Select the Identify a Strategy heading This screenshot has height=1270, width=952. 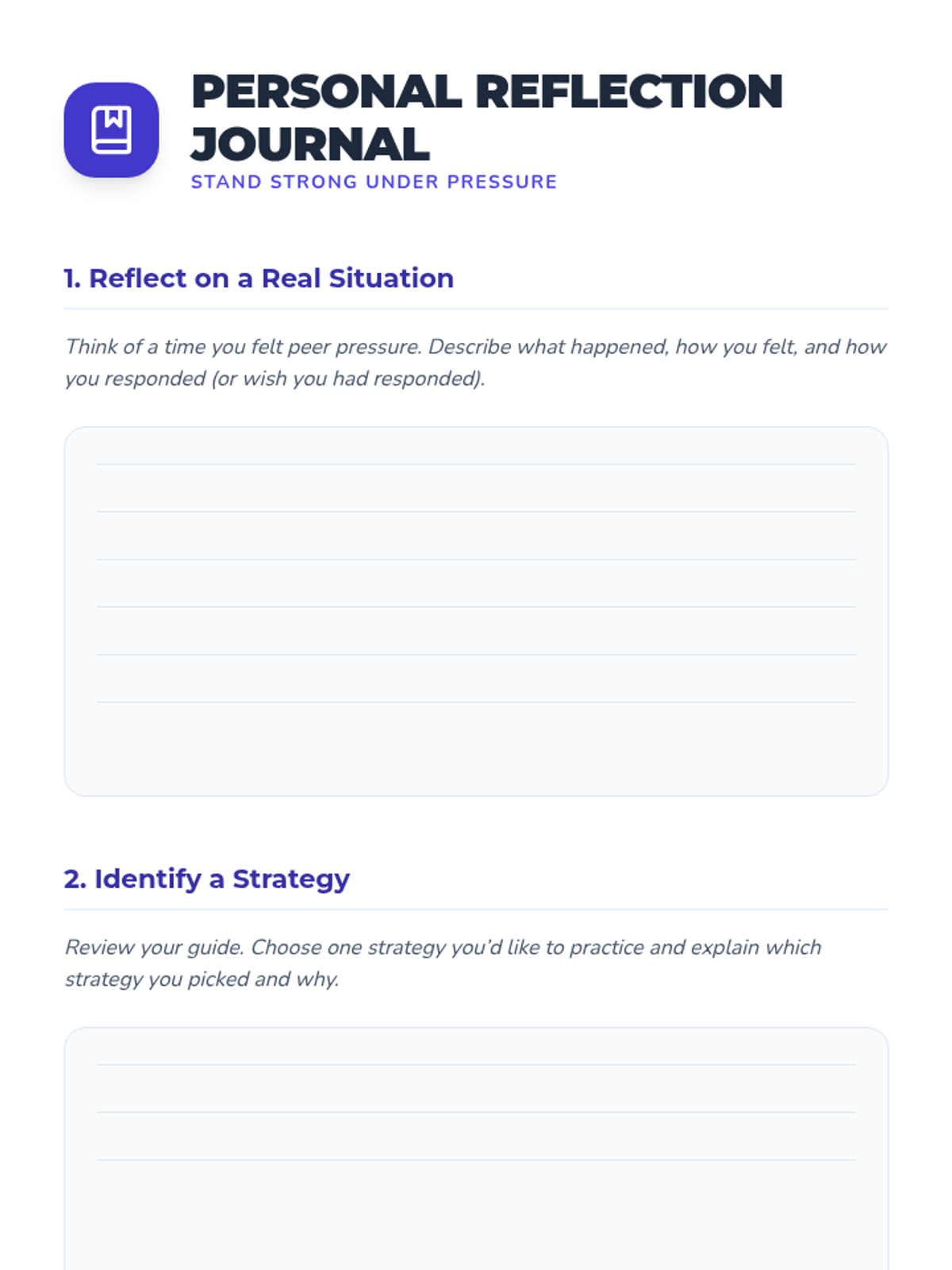point(206,879)
